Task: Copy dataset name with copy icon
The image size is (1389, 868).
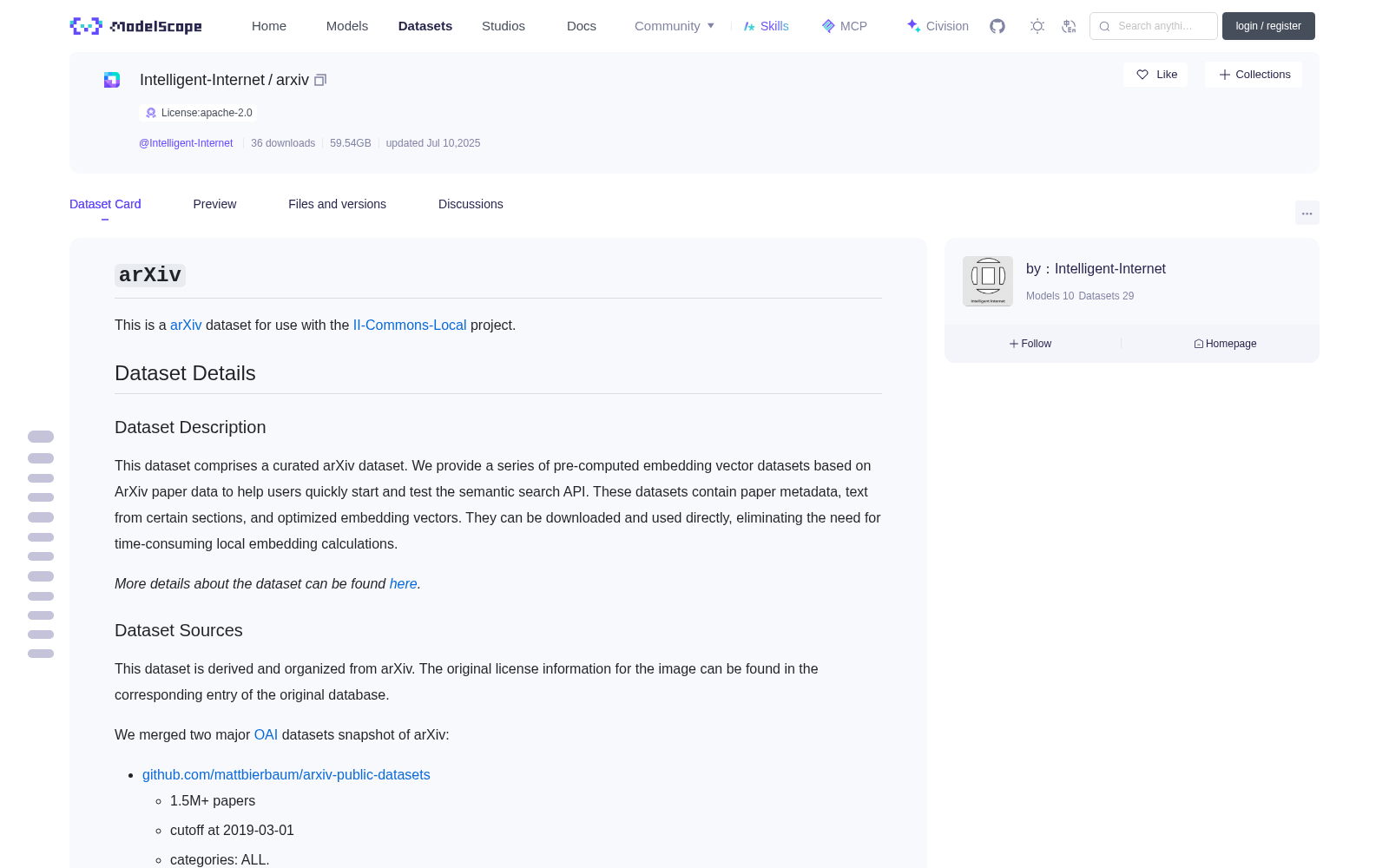Action: 320,80
